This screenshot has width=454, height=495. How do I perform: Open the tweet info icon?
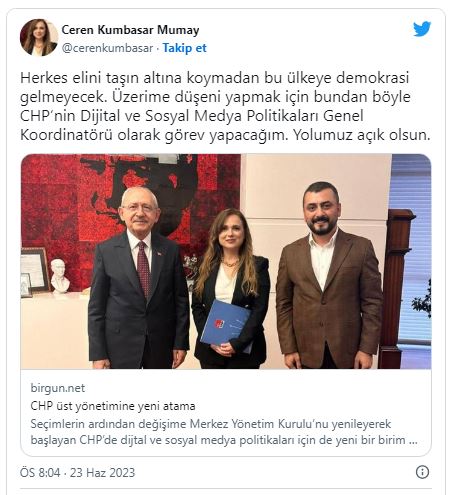[422, 472]
